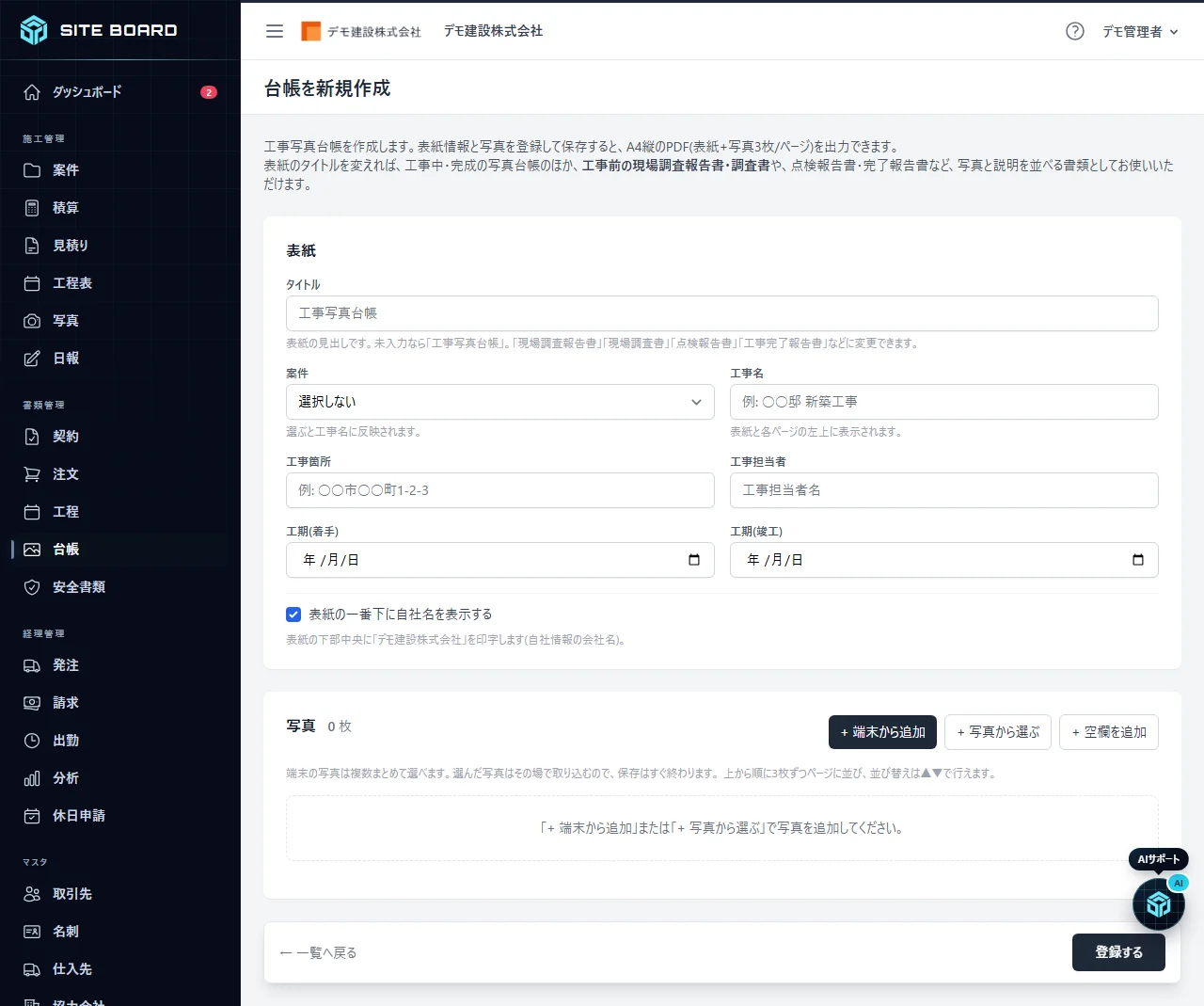Click the 取引先 people icon
Screen dimensions: 1204x1006
(32, 894)
